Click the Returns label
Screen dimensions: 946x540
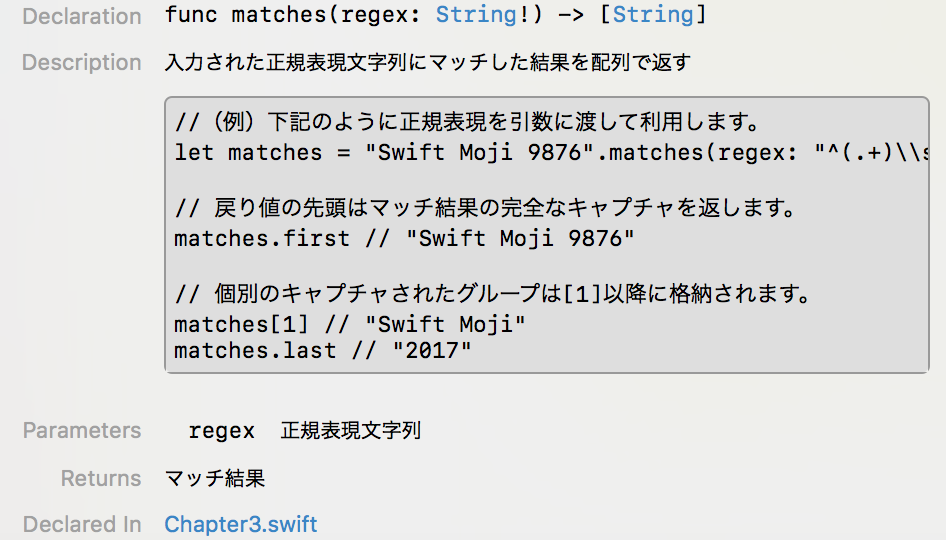pos(101,478)
